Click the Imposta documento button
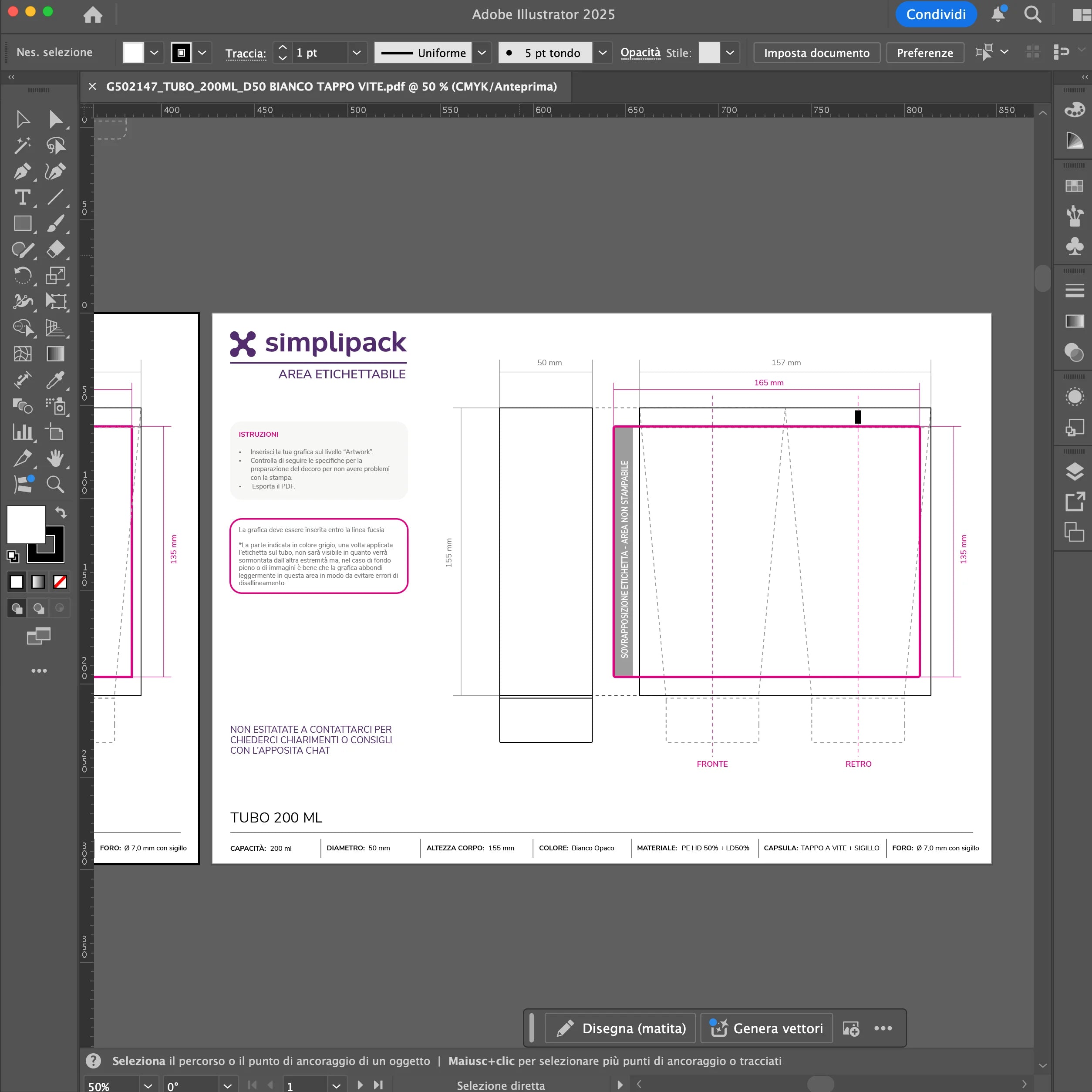The width and height of the screenshot is (1092, 1092). click(816, 53)
